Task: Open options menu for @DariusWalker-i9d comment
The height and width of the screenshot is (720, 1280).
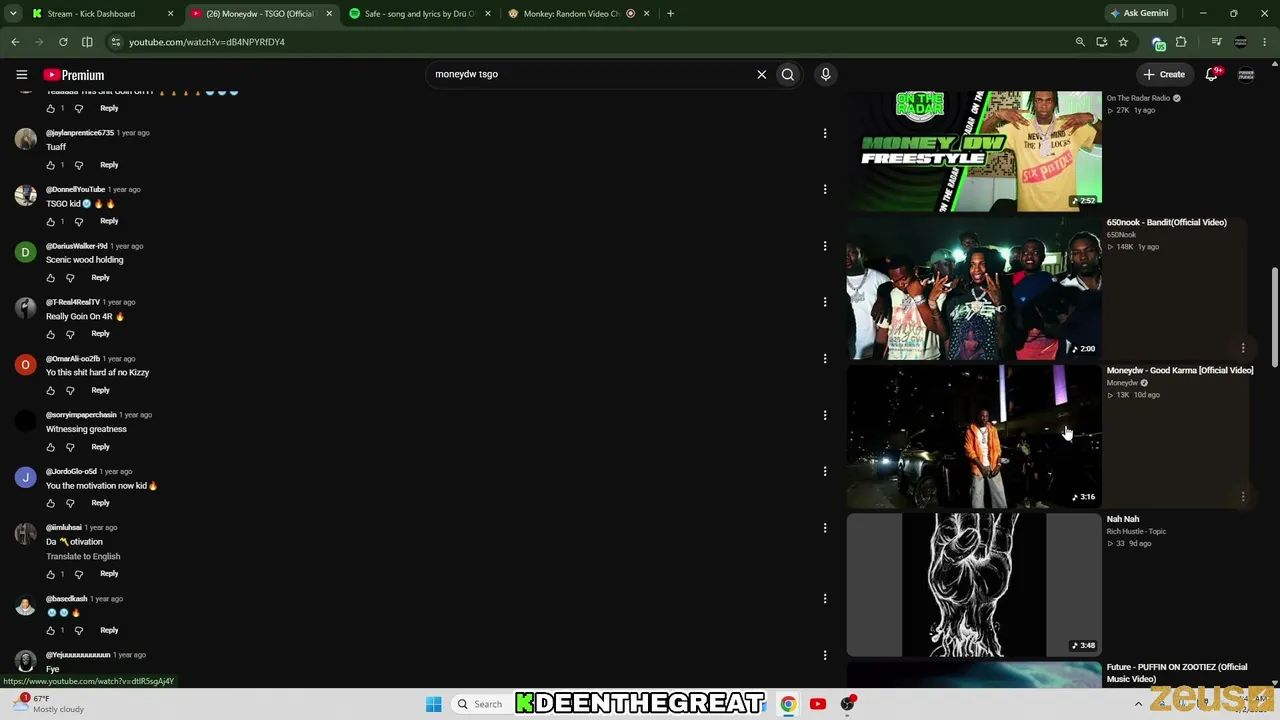Action: coord(825,246)
